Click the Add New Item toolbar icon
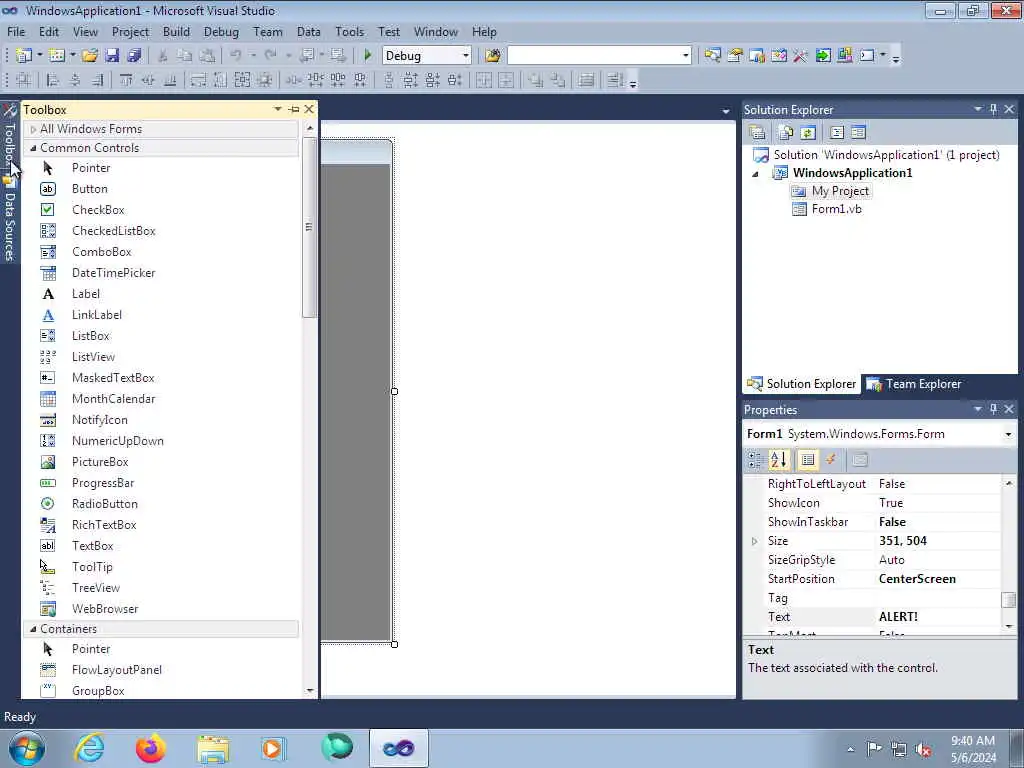 57,56
